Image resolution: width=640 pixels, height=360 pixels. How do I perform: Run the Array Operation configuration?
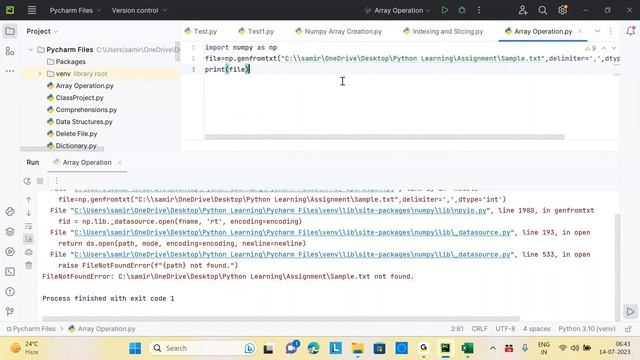pos(444,10)
